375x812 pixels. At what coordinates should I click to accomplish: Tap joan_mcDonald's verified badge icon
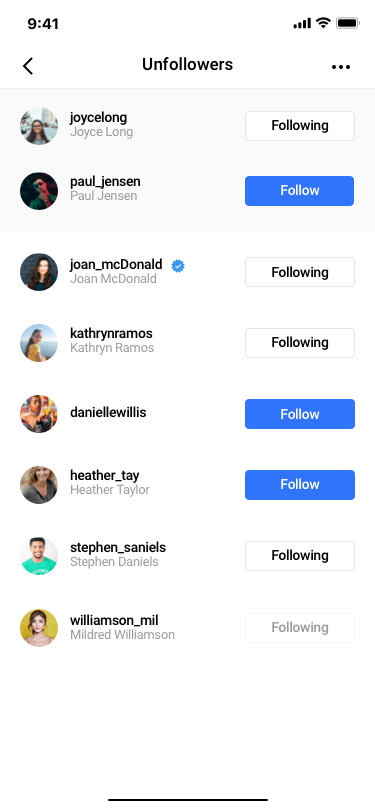coord(178,266)
